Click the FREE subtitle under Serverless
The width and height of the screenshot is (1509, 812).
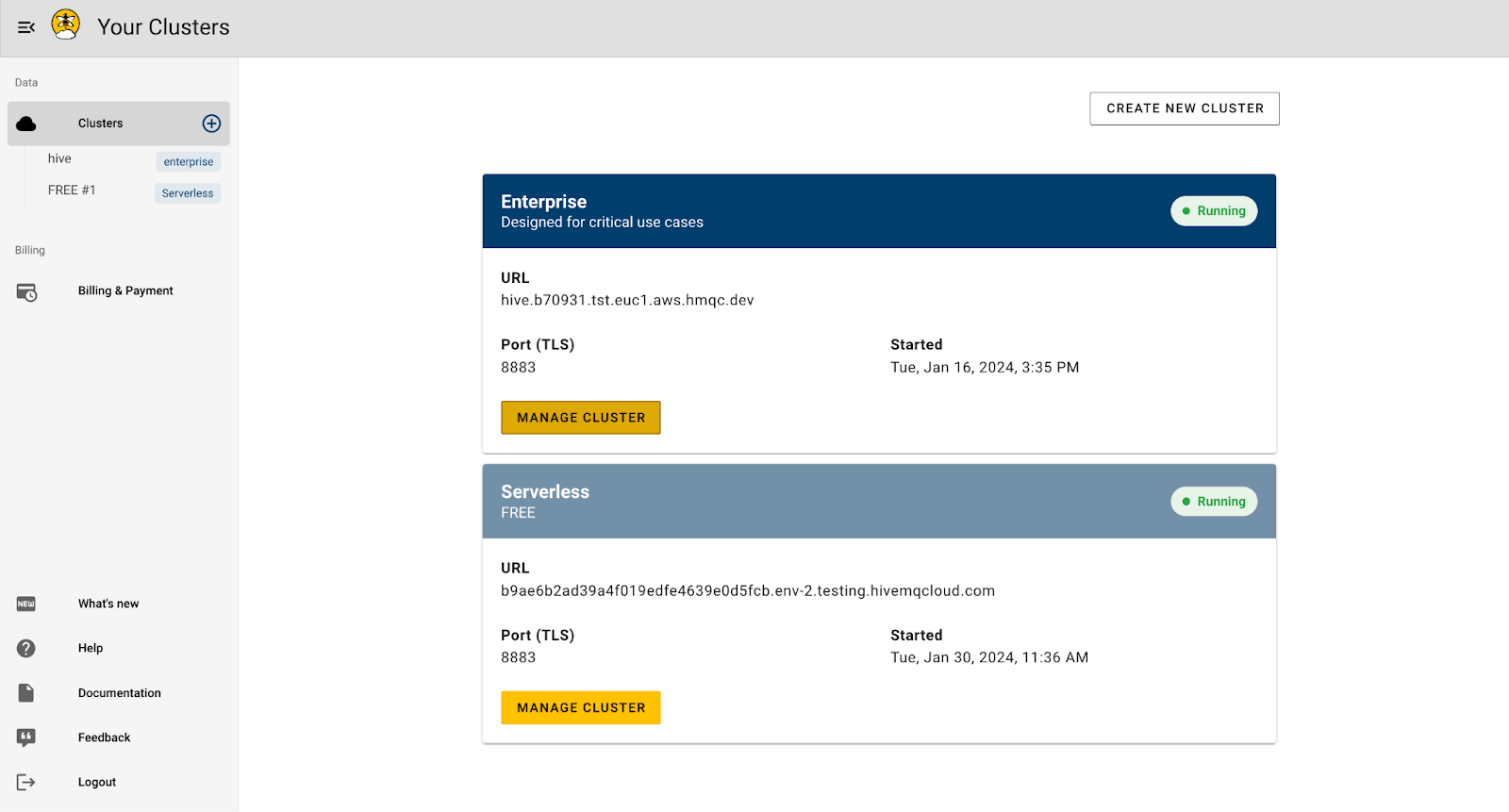518,513
